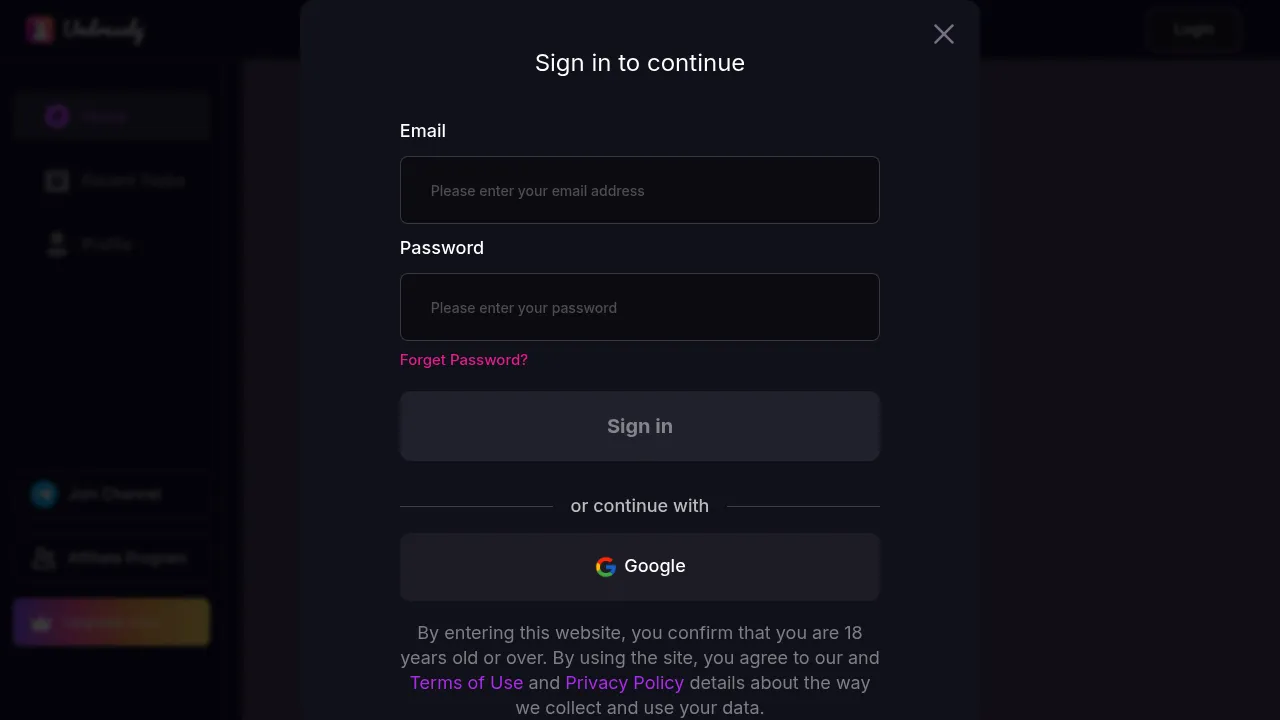The width and height of the screenshot is (1280, 720).
Task: Continue with Google sign-in button
Action: (640, 567)
